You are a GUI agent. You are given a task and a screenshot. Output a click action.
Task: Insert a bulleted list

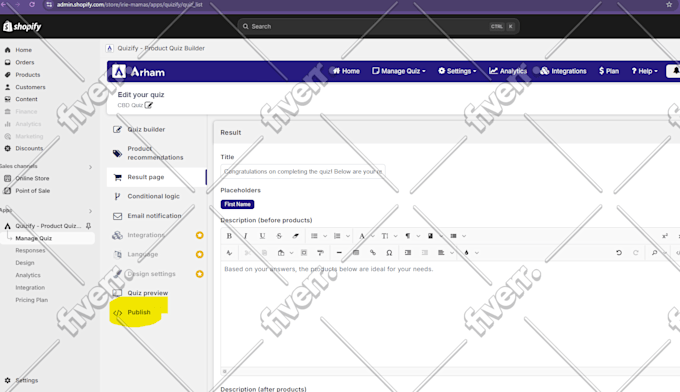click(314, 236)
